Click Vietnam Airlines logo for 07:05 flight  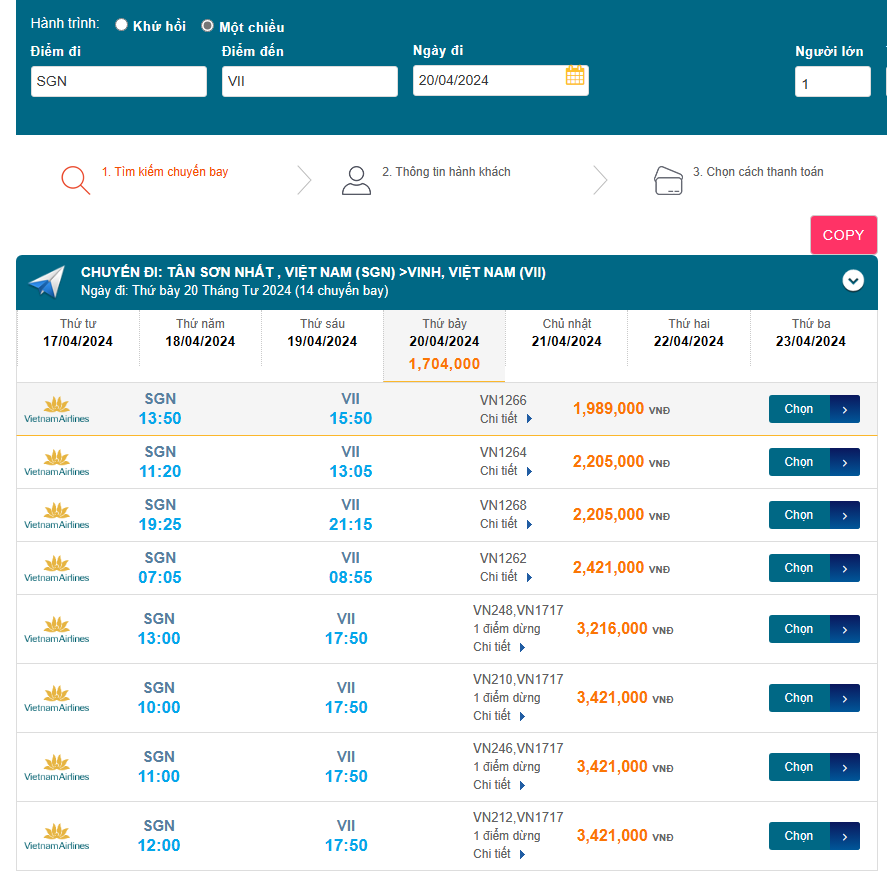point(57,568)
